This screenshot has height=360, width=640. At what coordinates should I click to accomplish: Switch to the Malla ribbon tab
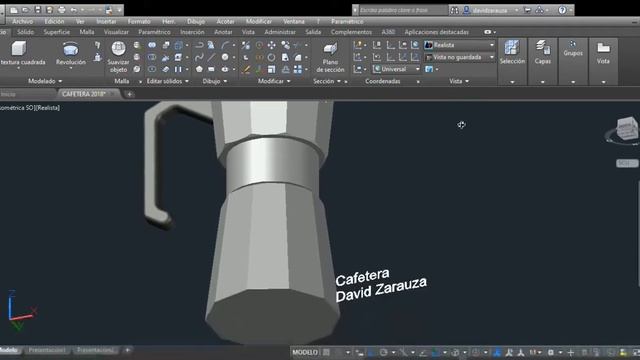click(87, 32)
